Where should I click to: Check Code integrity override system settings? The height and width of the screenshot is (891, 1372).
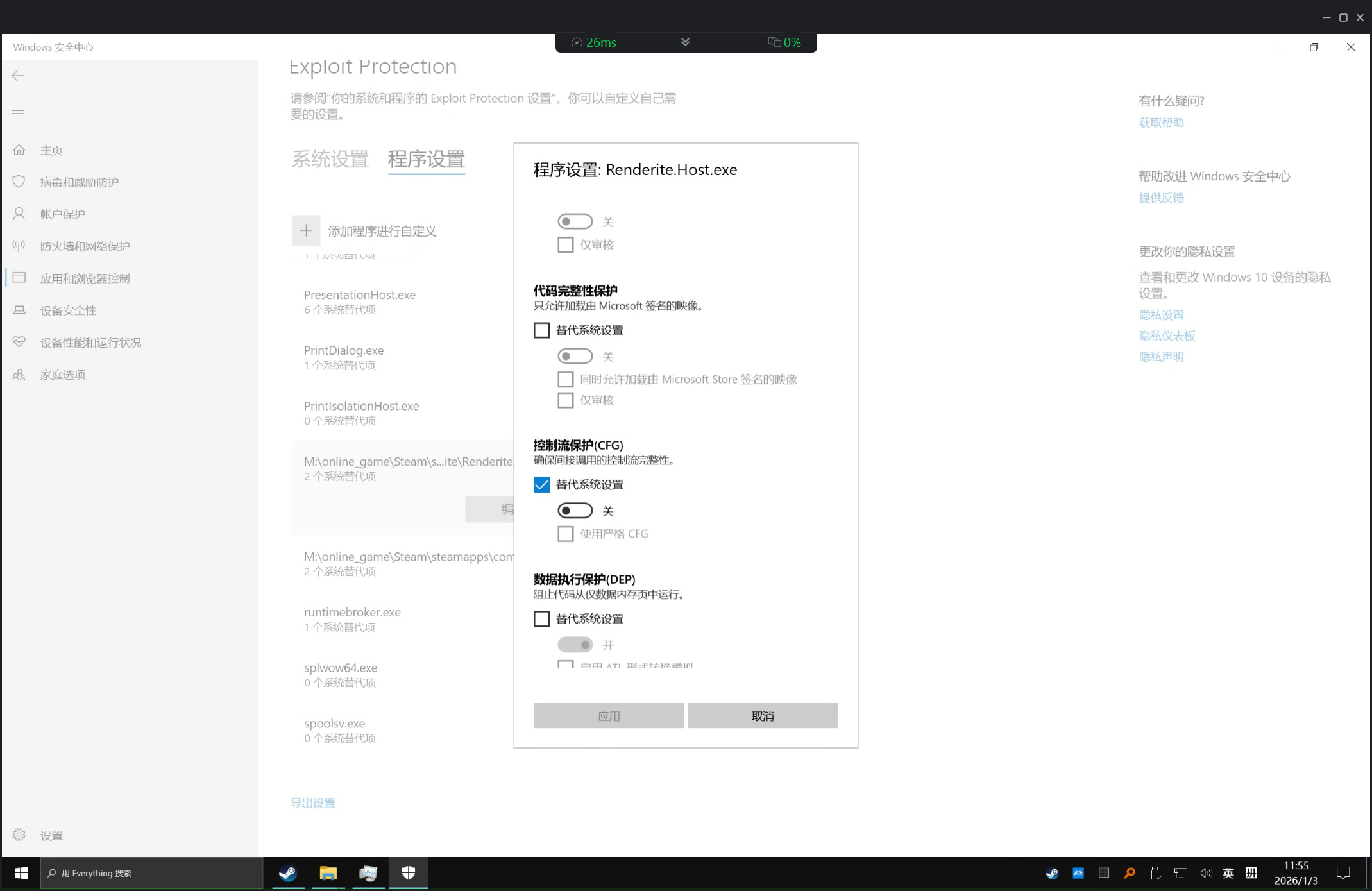(x=541, y=330)
